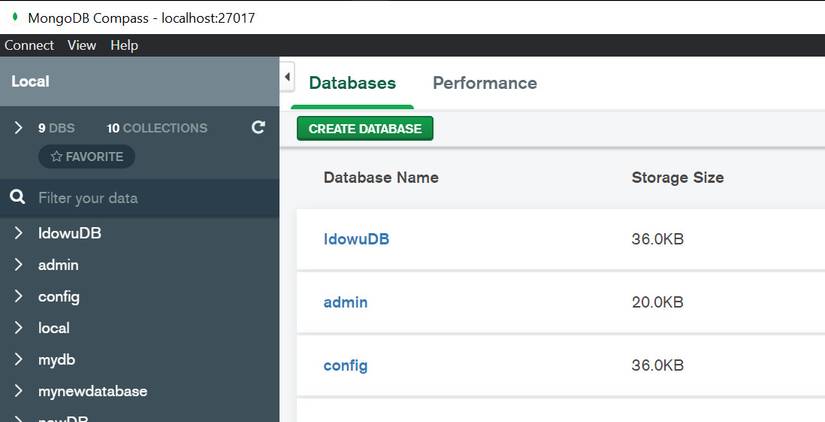Expand the config database chevron in sidebar
Screen dimensions: 825x422
(18, 296)
